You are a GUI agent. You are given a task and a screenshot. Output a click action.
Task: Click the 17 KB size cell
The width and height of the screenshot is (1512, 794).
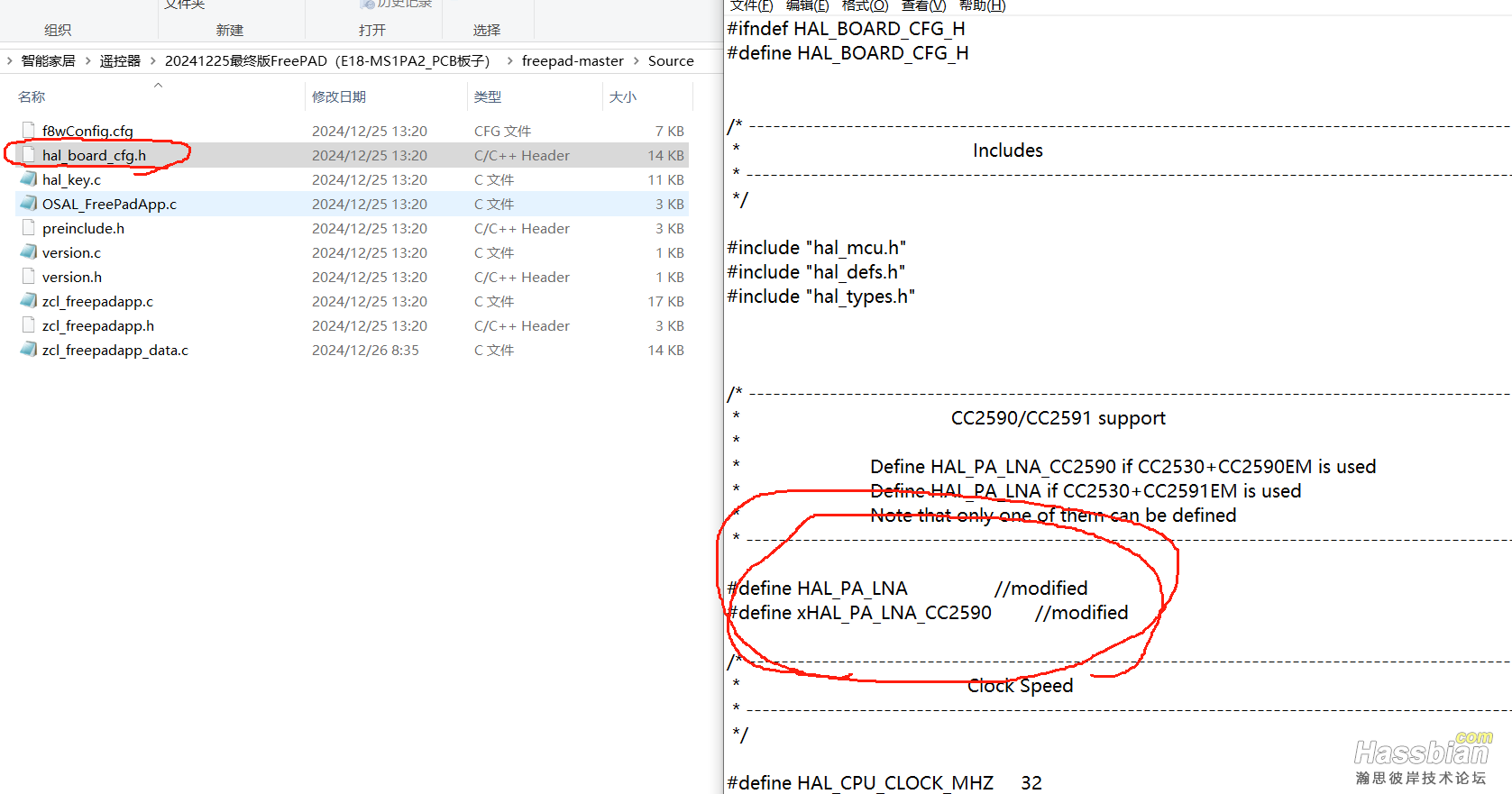[x=665, y=301]
